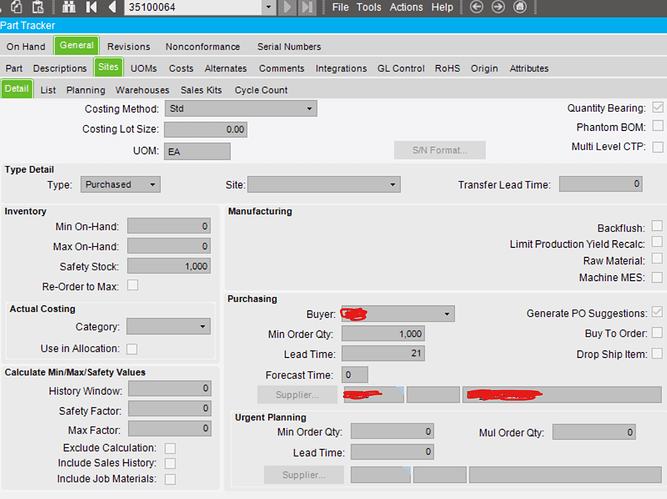This screenshot has height=499, width=667.
Task: Expand the Buyer dropdown
Action: tap(447, 314)
